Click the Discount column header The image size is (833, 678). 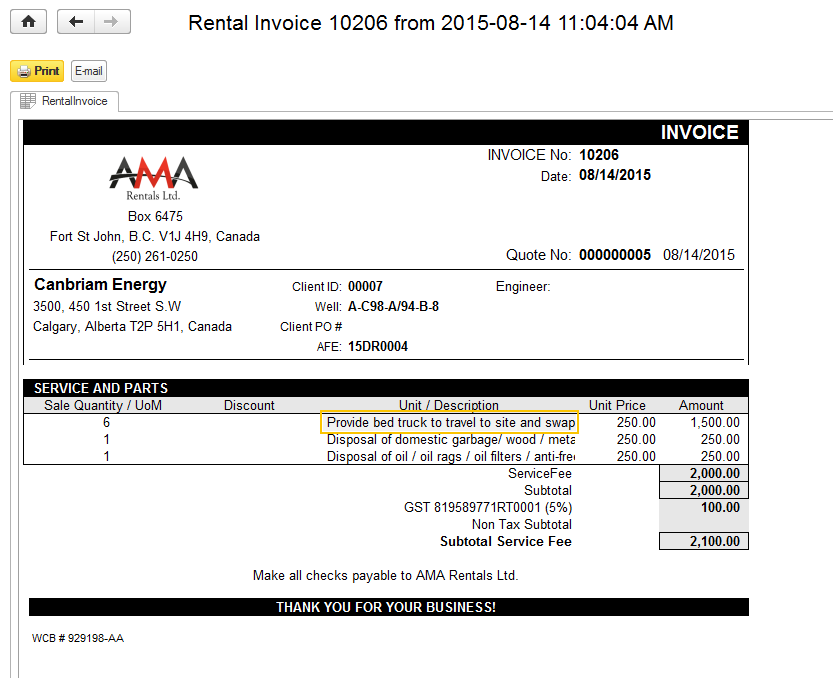click(249, 405)
